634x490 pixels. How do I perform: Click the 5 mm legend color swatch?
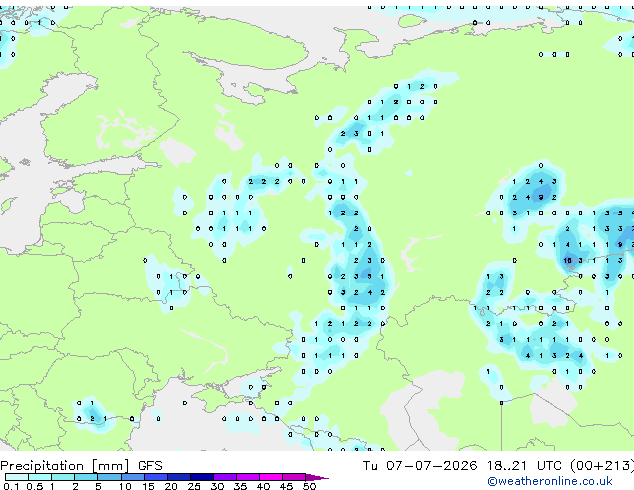[109, 477]
